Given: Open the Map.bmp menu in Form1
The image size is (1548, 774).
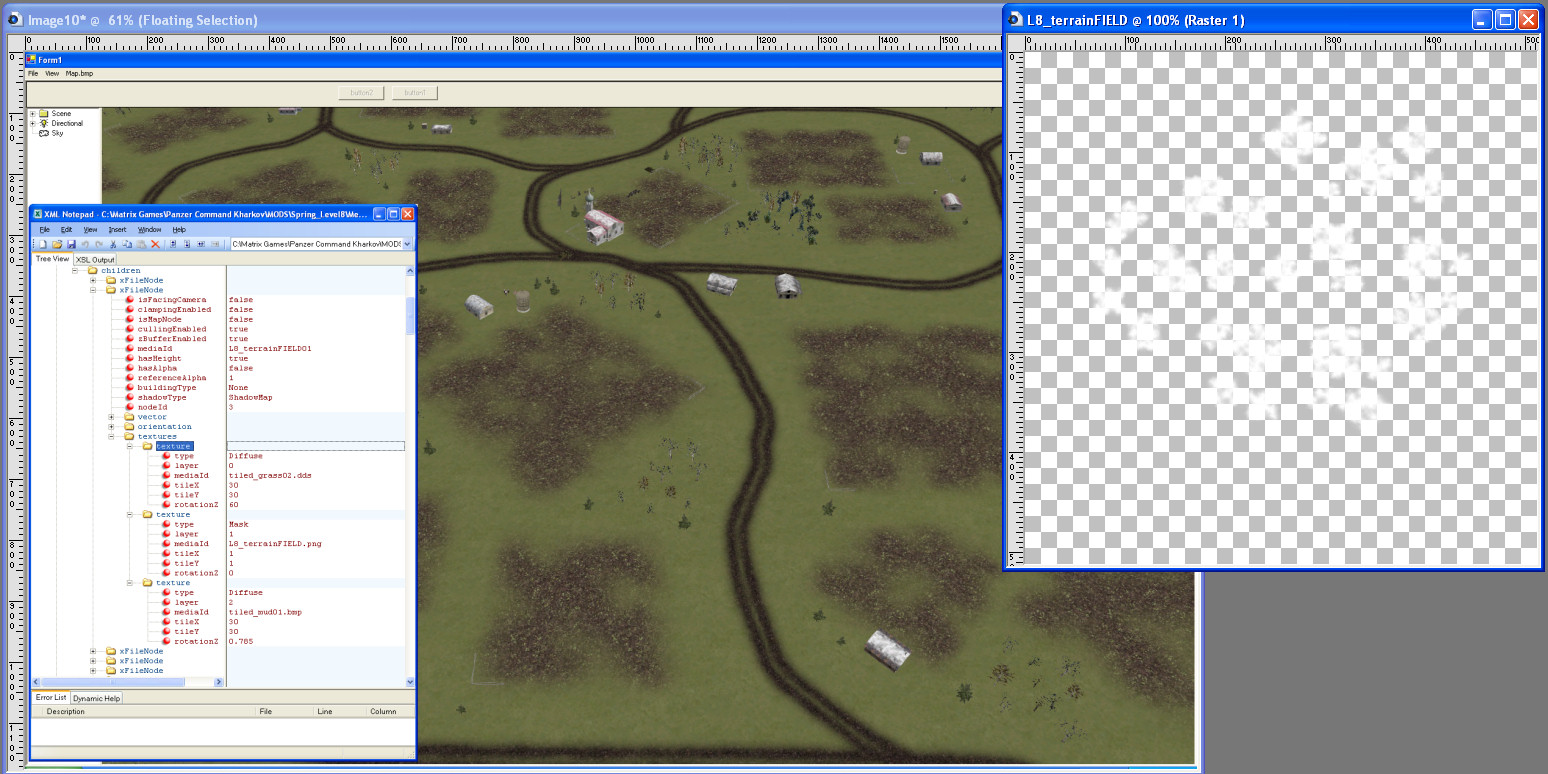Looking at the screenshot, I should (79, 74).
